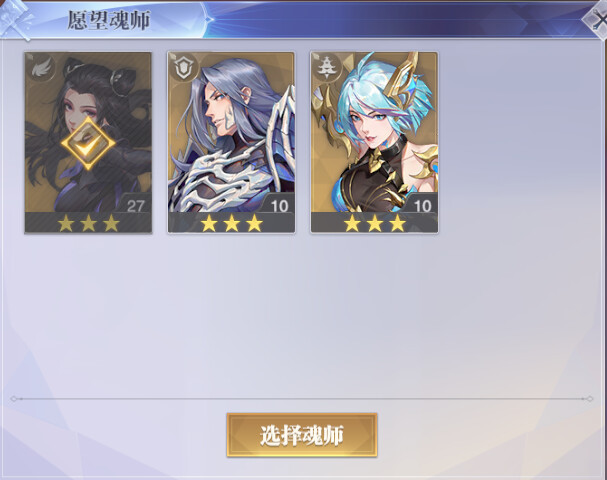Select the blue-haired soul master card

(374, 142)
